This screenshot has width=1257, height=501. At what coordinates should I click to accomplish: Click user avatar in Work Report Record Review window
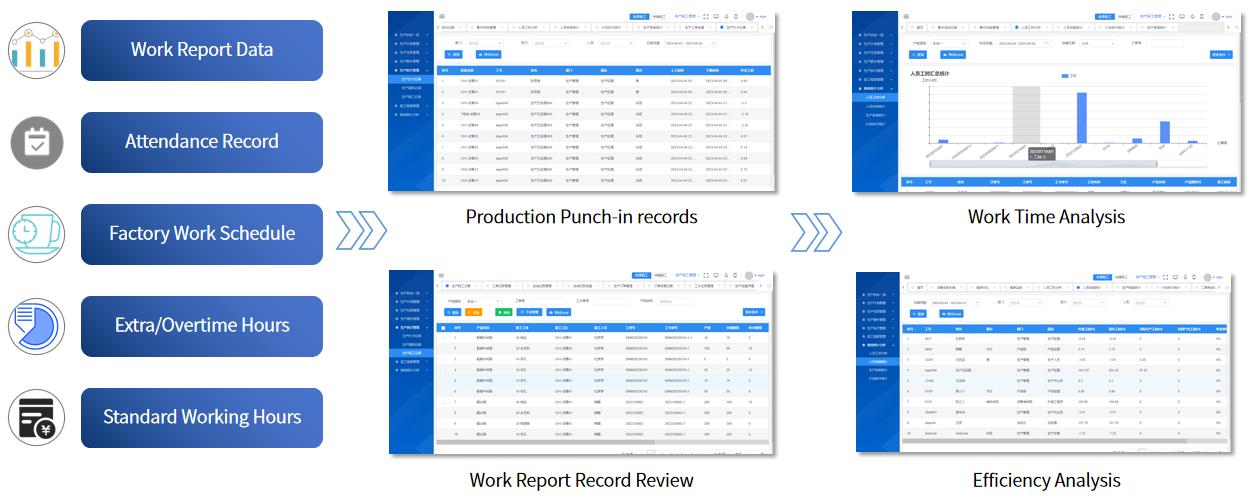[749, 275]
